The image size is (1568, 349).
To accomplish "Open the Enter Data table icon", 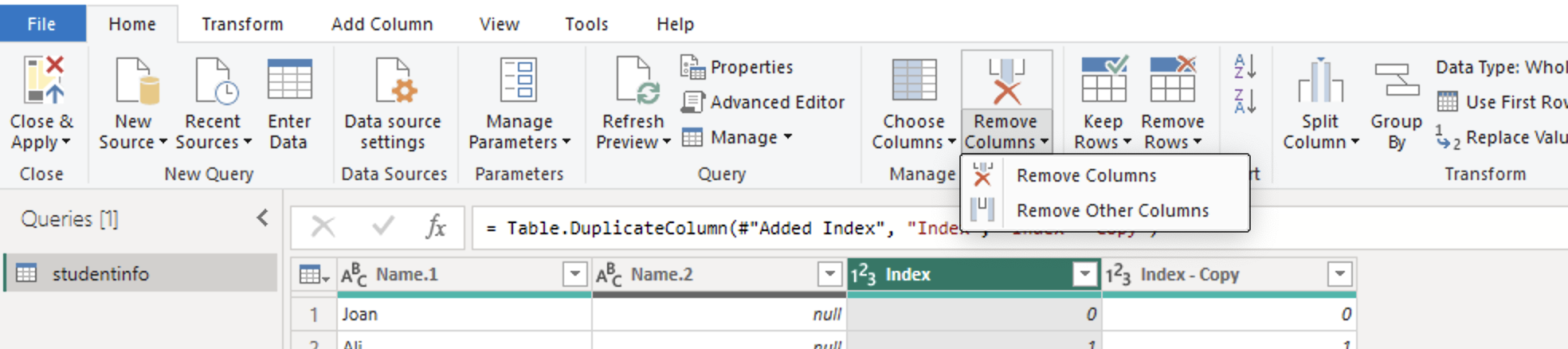I will coord(289,80).
